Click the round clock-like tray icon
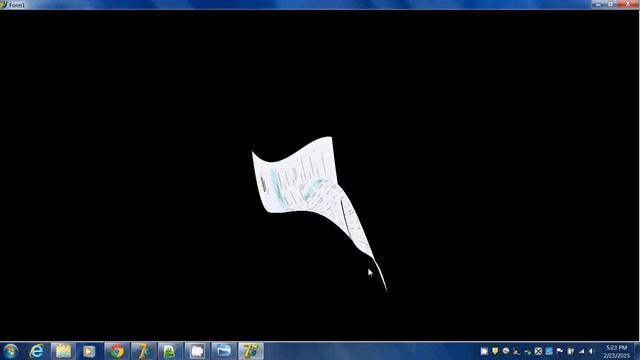This screenshot has width=640, height=360. [x=506, y=351]
